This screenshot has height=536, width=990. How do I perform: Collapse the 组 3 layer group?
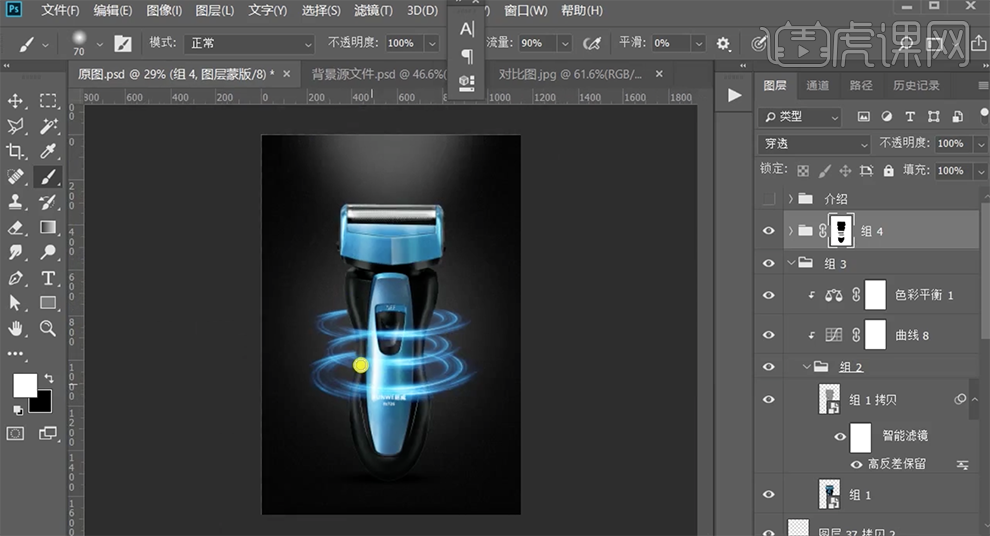tap(790, 264)
